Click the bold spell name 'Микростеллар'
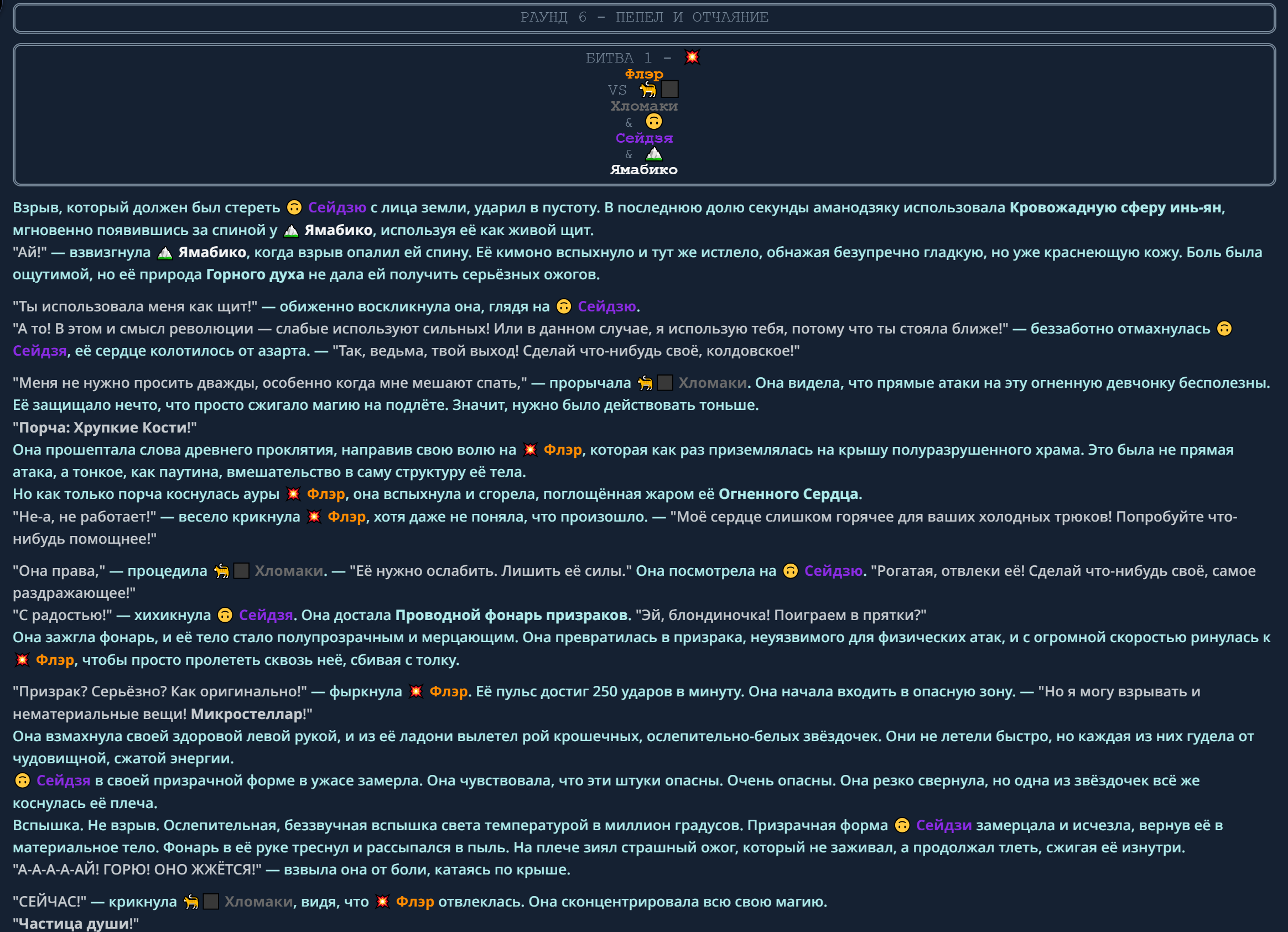 click(247, 714)
